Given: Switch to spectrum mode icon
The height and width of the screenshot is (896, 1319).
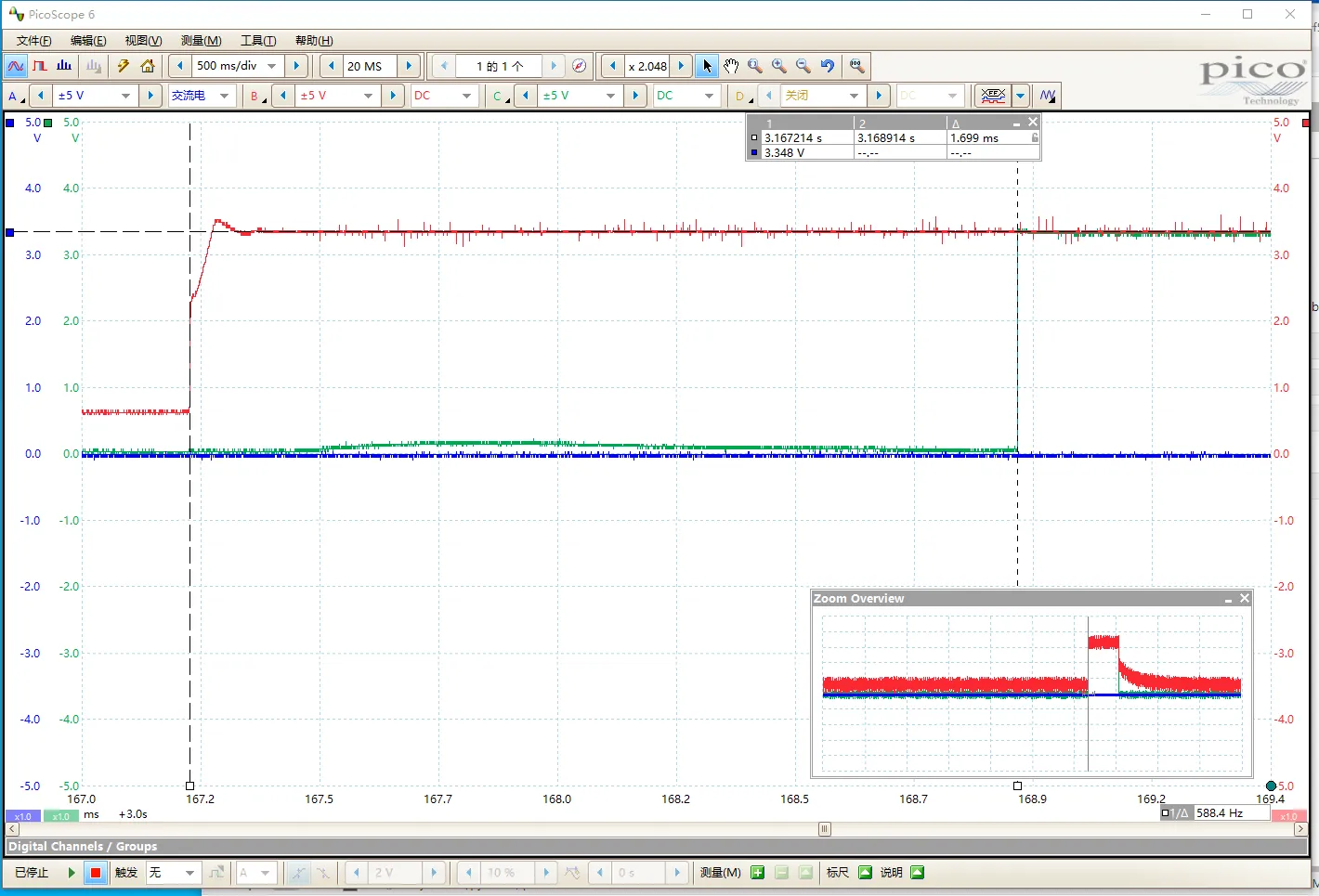Looking at the screenshot, I should coord(64,66).
